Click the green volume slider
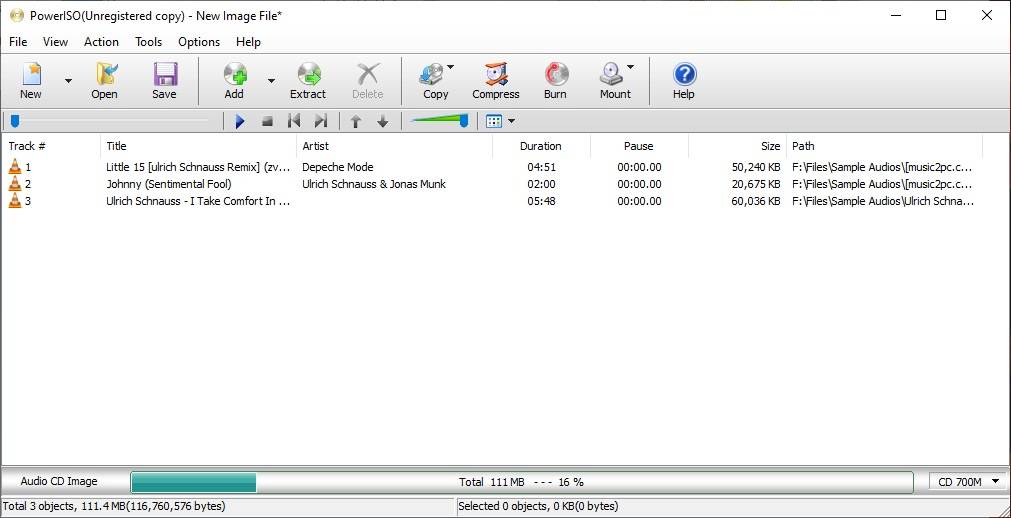 (440, 121)
